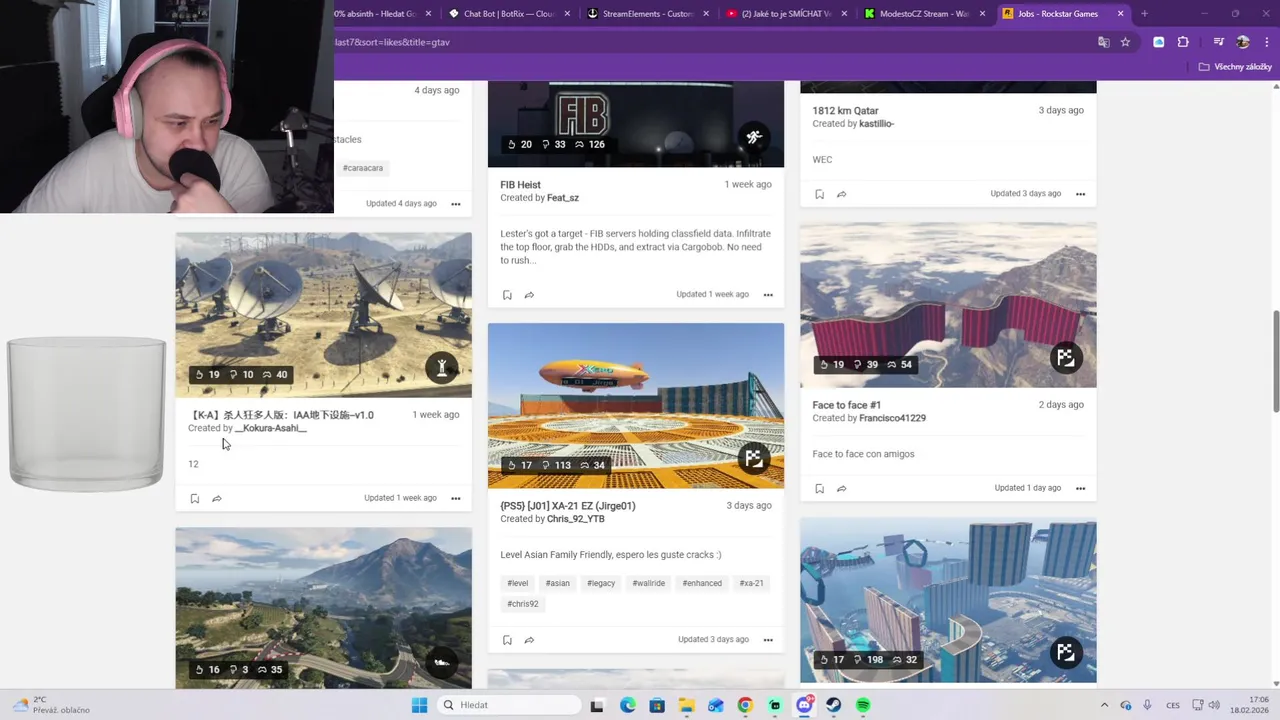Image resolution: width=1280 pixels, height=720 pixels.
Task: Open the {PS5} [J01] XA-21 EZ title
Action: [568, 506]
